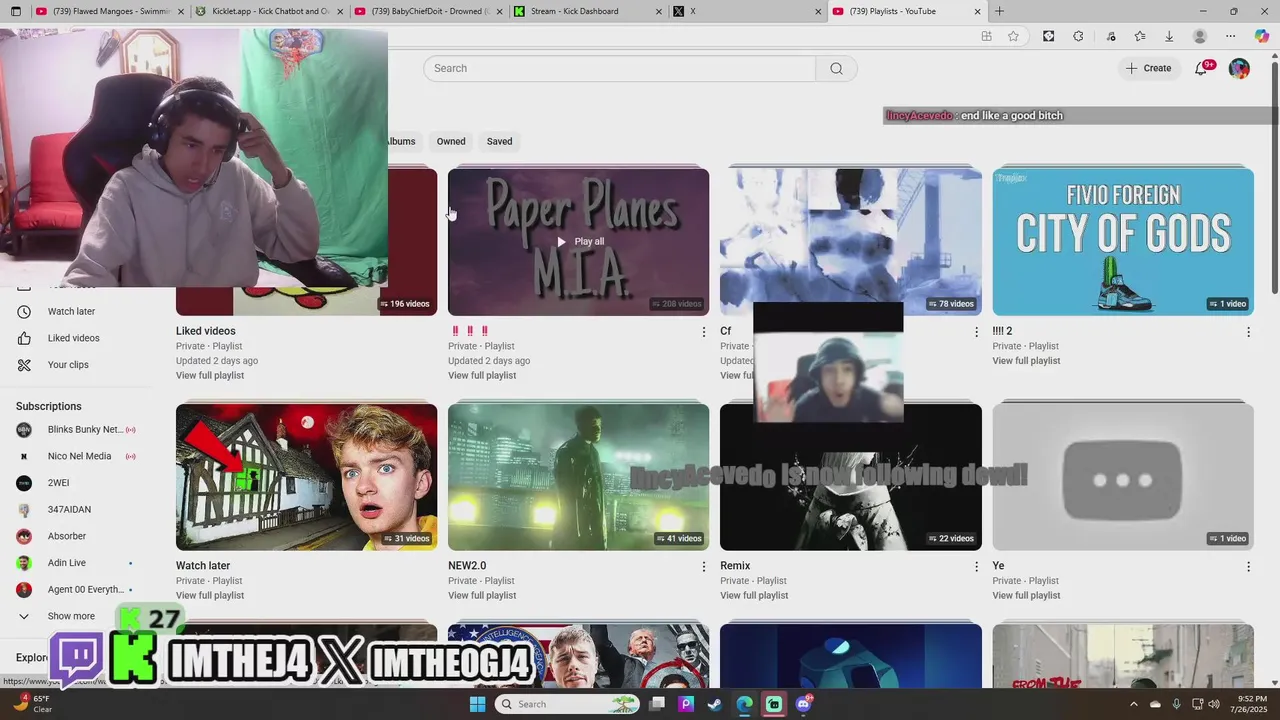Open more options for the NEW2.0 playlist
Image resolution: width=1280 pixels, height=720 pixels.
click(703, 567)
